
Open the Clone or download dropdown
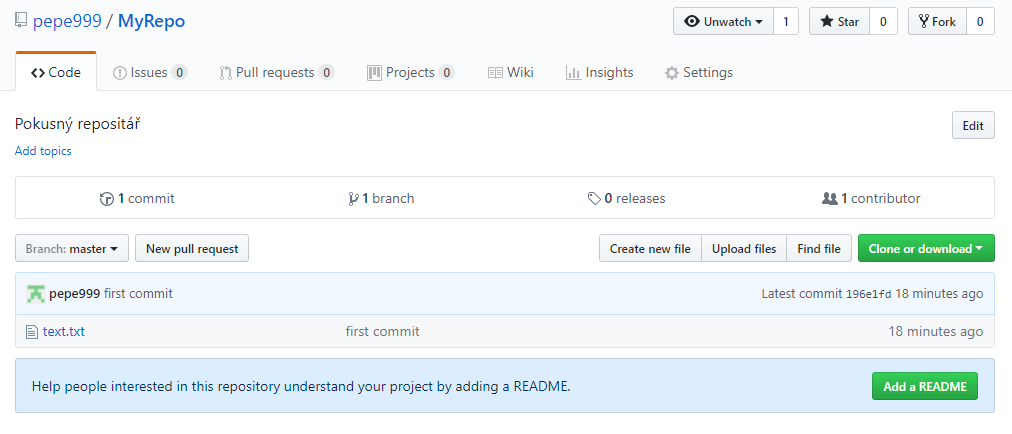coord(926,249)
